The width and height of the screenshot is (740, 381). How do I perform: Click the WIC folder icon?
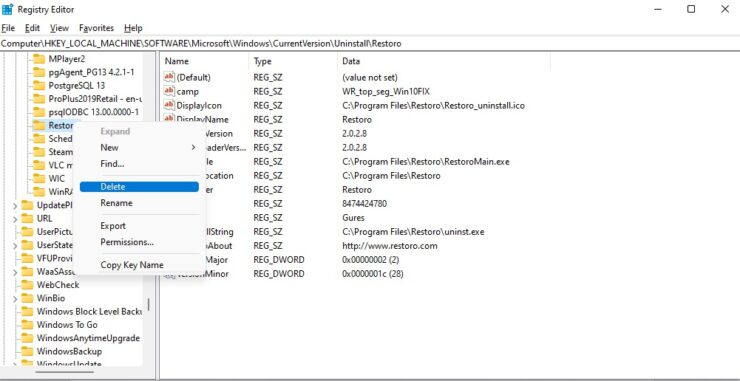coord(39,178)
